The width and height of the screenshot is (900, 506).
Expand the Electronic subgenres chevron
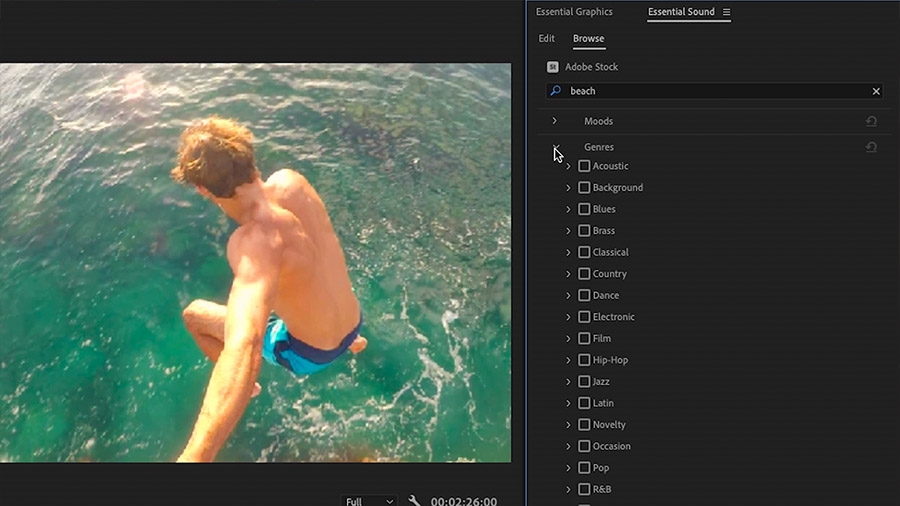tap(568, 317)
